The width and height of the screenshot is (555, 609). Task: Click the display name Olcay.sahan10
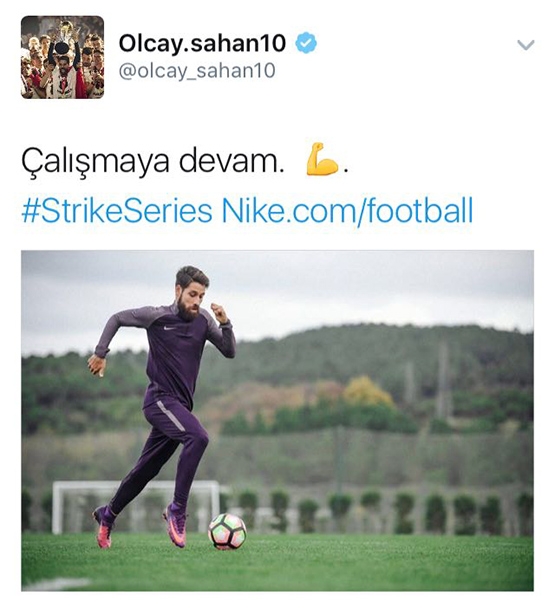coord(202,43)
